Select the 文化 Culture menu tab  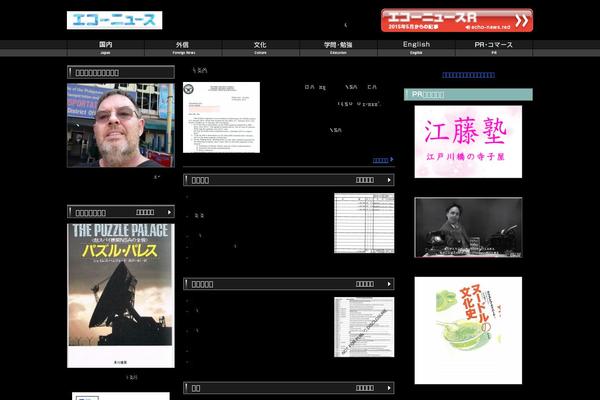click(x=261, y=48)
